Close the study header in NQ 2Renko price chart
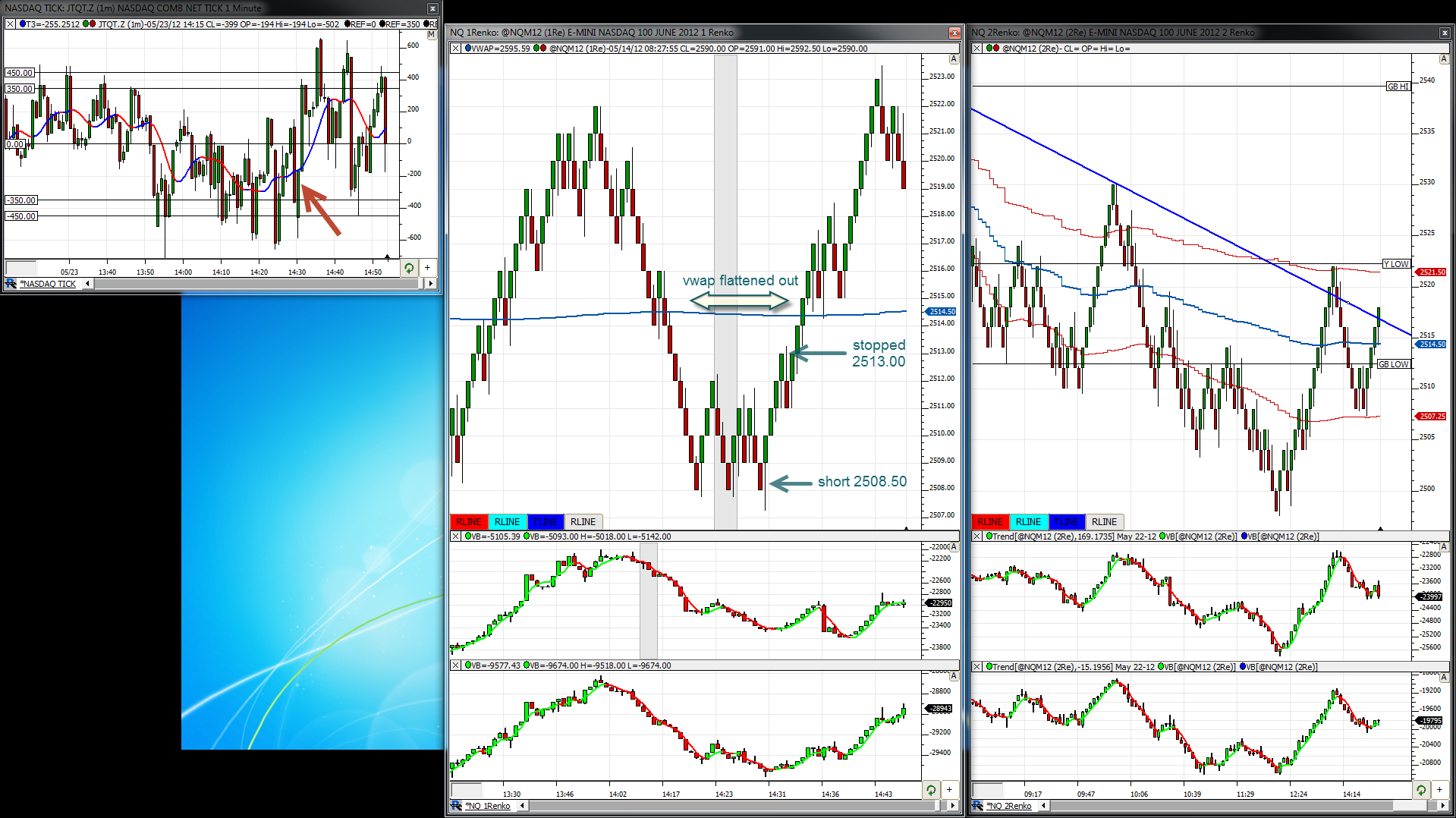 pos(977,49)
